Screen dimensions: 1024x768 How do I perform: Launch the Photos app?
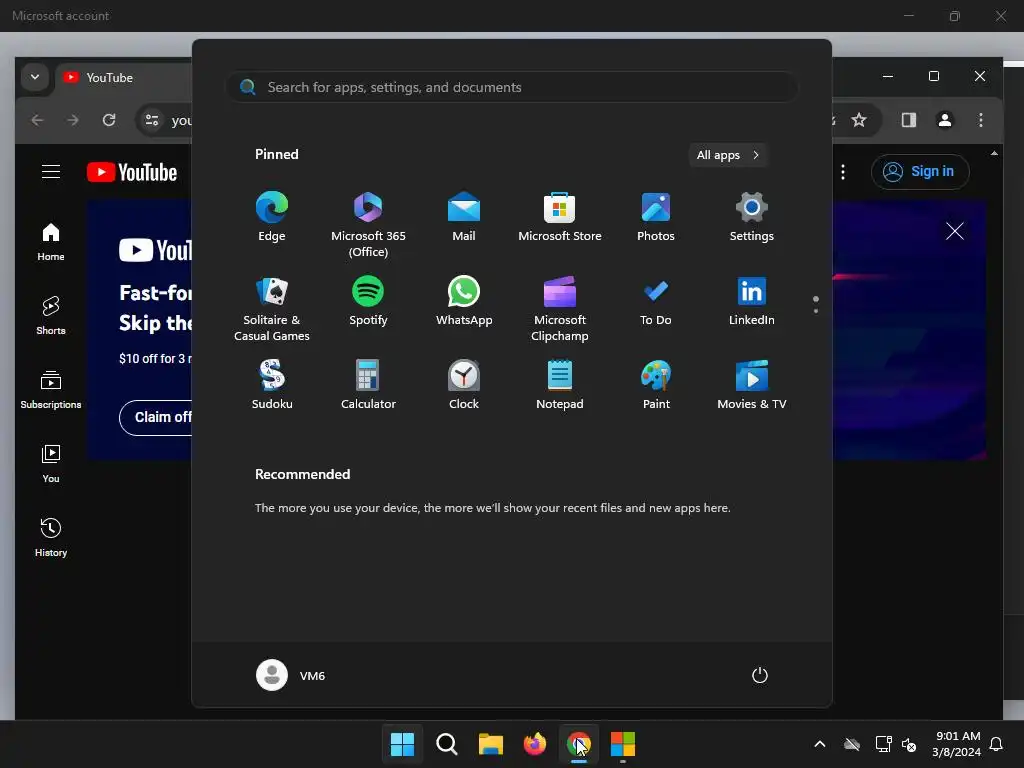(656, 216)
